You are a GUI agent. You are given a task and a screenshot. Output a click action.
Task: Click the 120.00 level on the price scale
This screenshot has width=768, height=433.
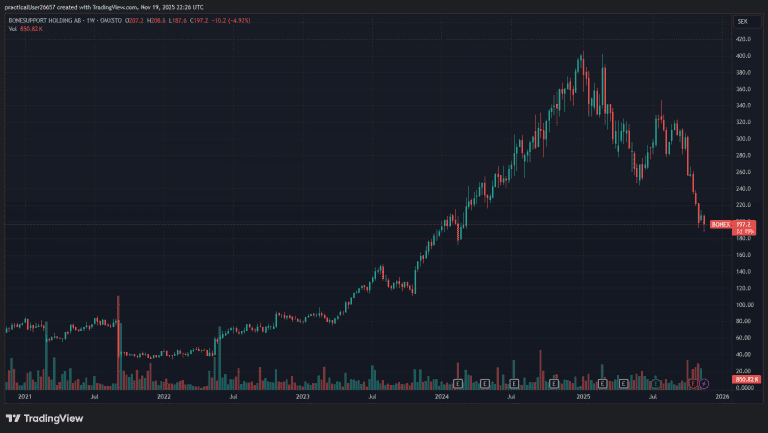[x=742, y=288]
